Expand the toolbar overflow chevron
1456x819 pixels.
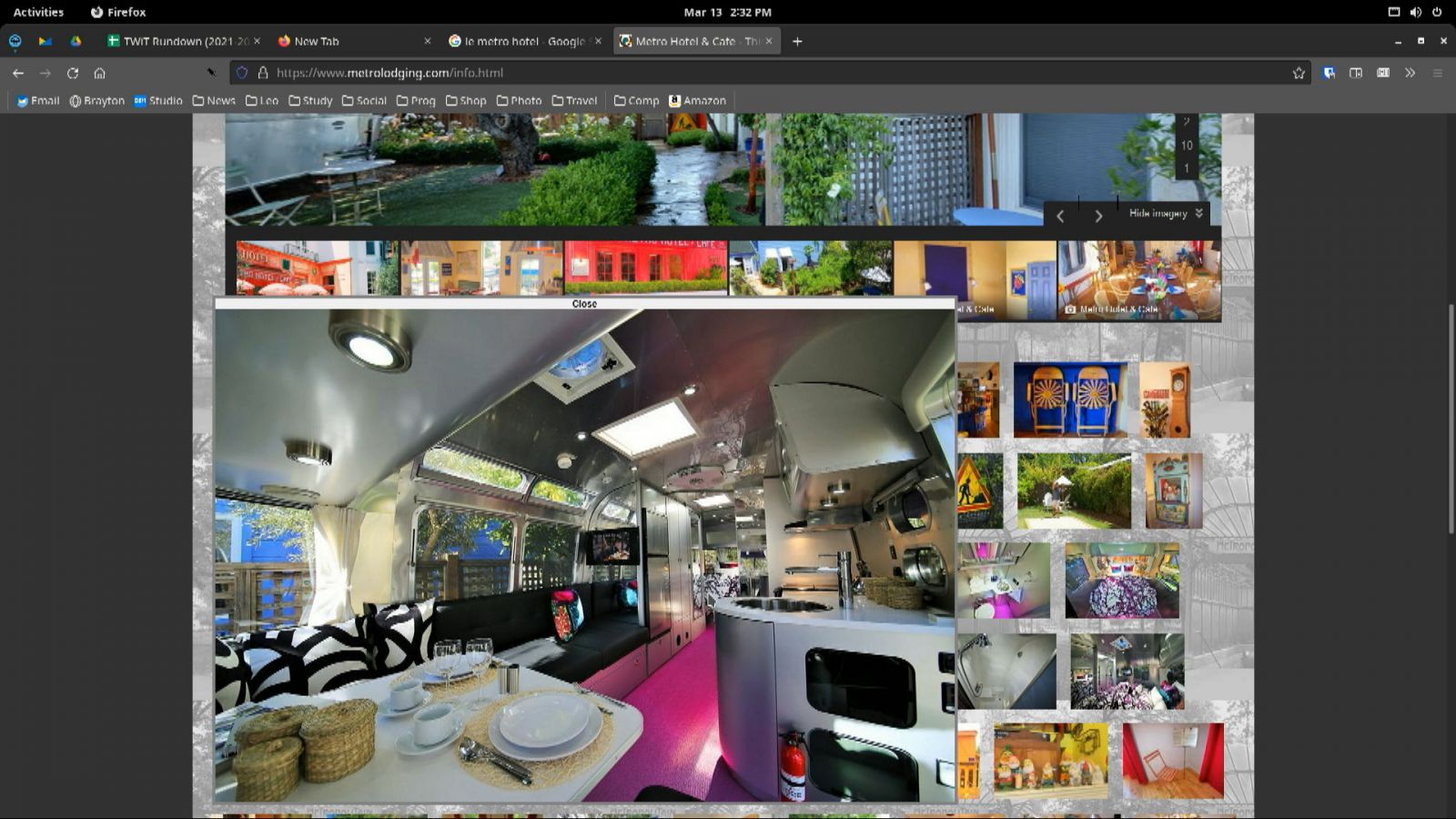[1410, 73]
